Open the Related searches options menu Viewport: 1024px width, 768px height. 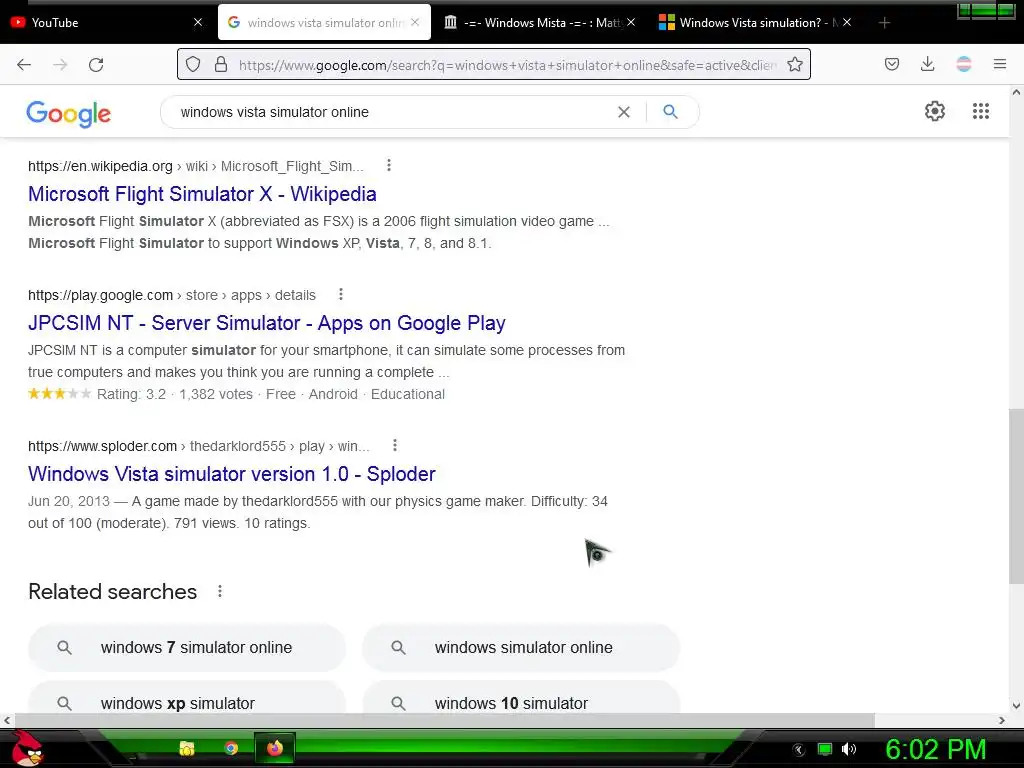coord(219,591)
